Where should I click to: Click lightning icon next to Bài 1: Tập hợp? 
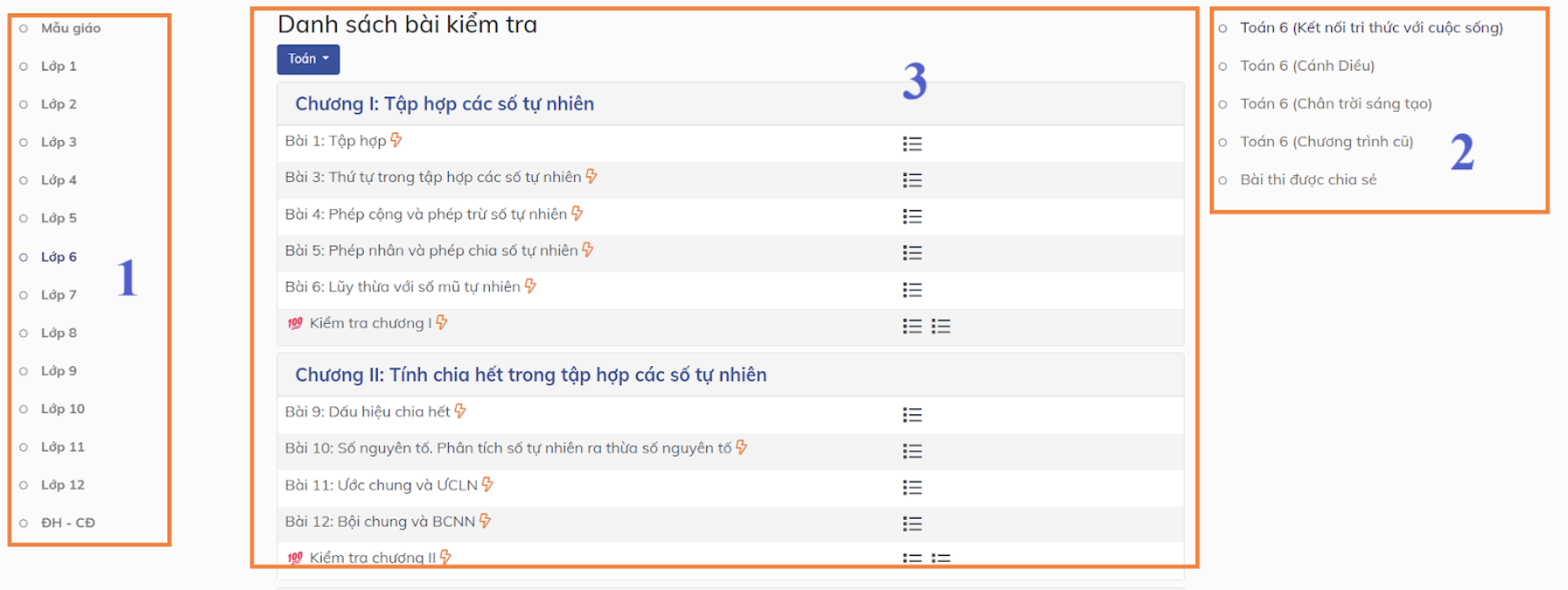point(396,140)
